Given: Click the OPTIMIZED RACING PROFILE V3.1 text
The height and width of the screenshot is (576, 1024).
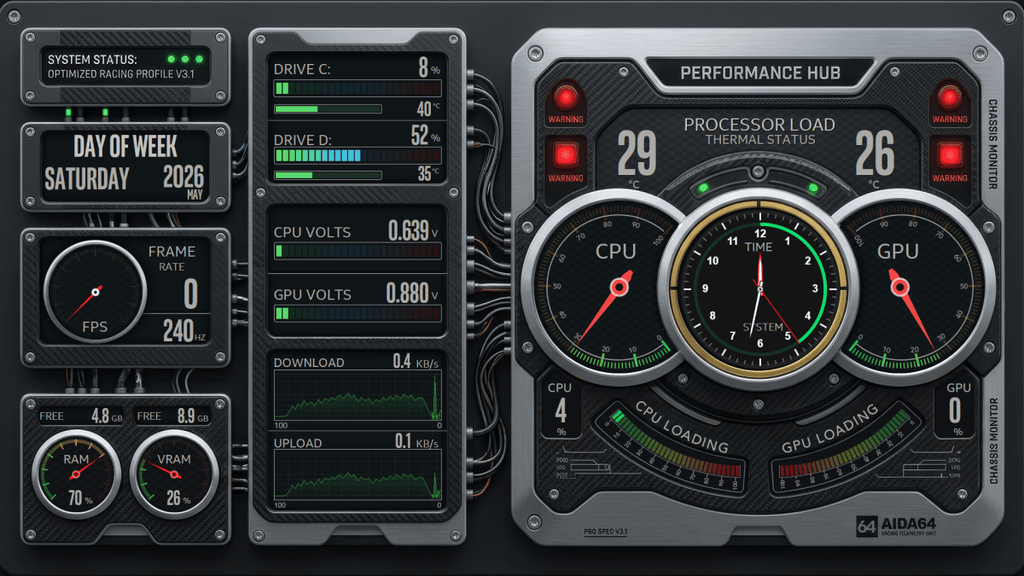Looking at the screenshot, I should tap(121, 74).
